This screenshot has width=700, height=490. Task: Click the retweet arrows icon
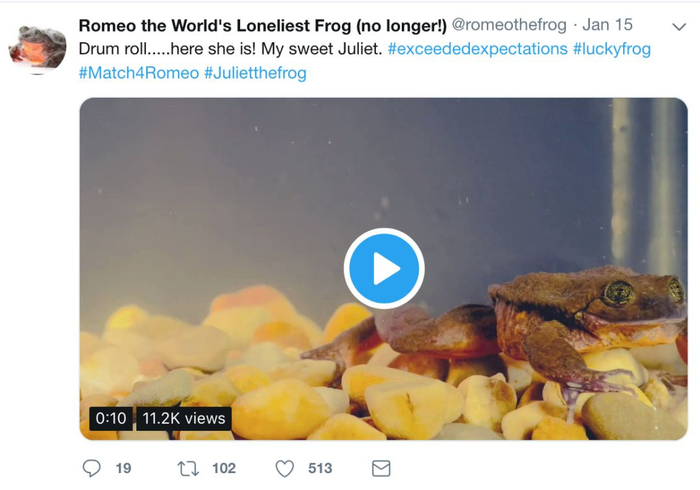187,468
